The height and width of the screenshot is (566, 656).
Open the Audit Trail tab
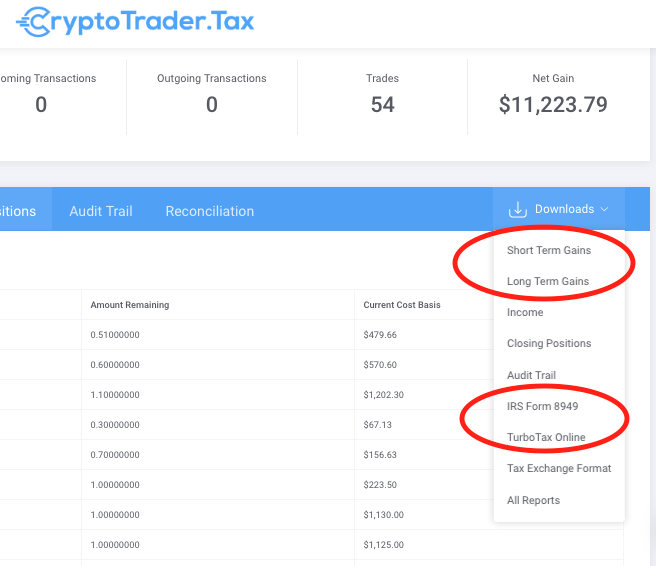coord(101,211)
